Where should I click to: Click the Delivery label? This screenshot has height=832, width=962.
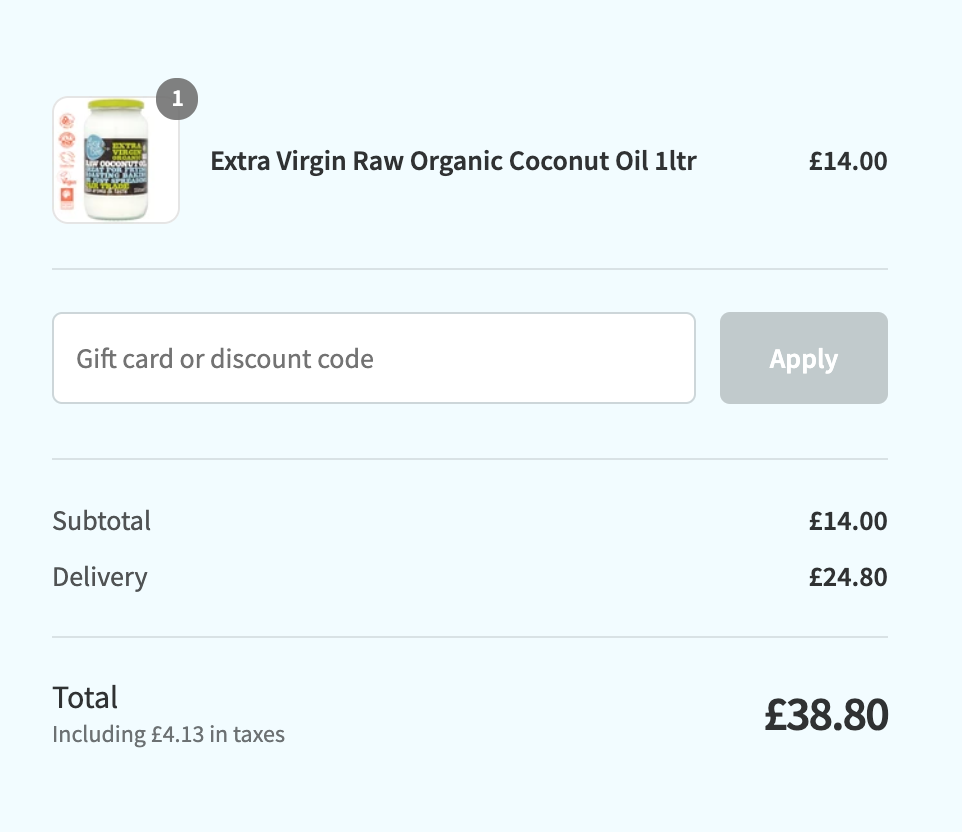coord(100,577)
